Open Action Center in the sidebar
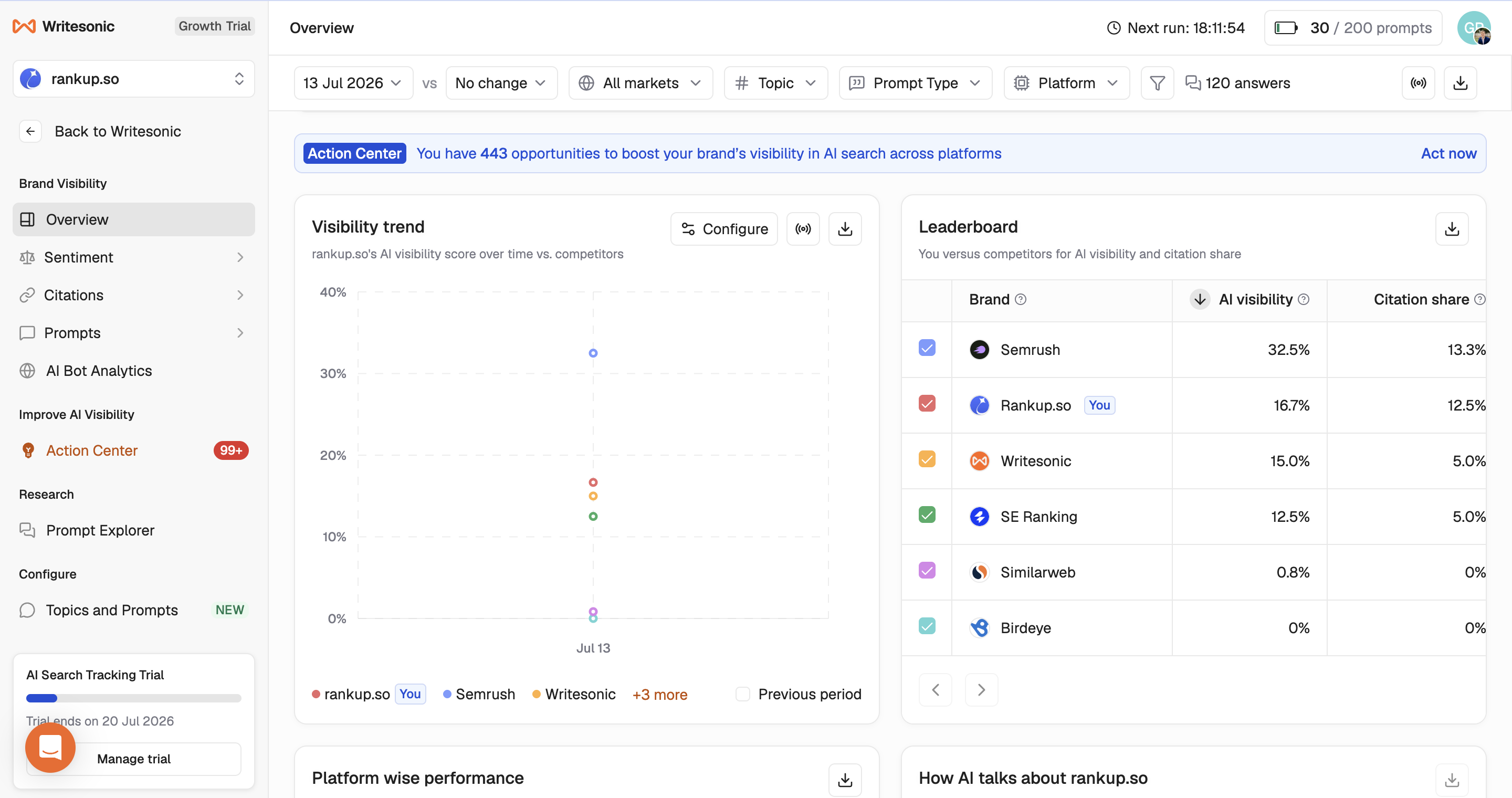1512x798 pixels. pyautogui.click(x=134, y=450)
